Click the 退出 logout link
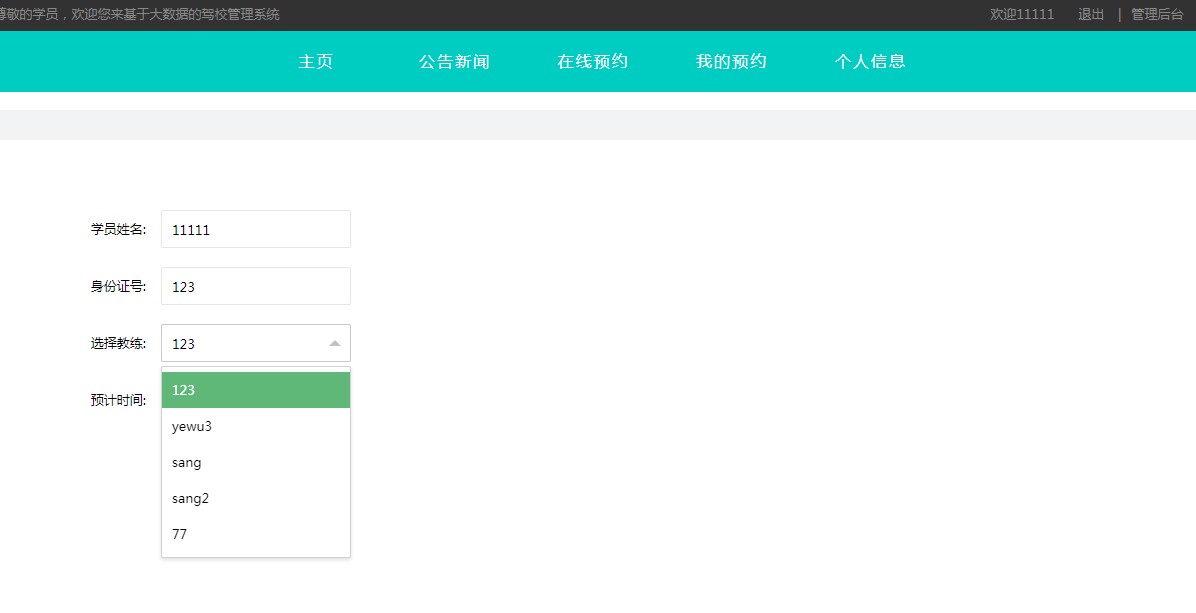Image resolution: width=1196 pixels, height=613 pixels. coord(1091,14)
